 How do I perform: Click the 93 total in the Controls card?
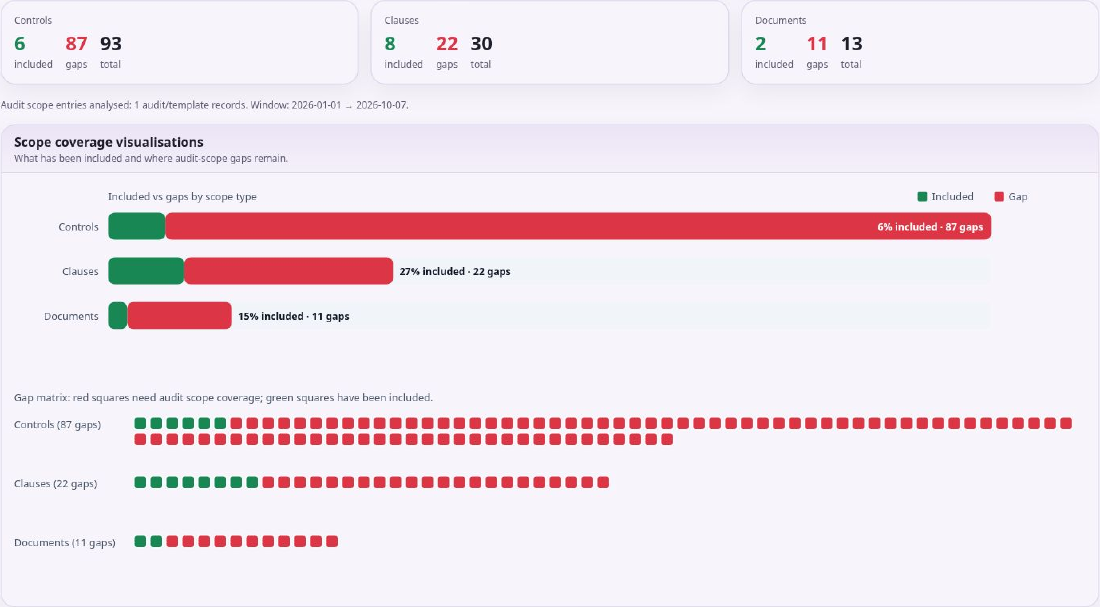tap(111, 44)
